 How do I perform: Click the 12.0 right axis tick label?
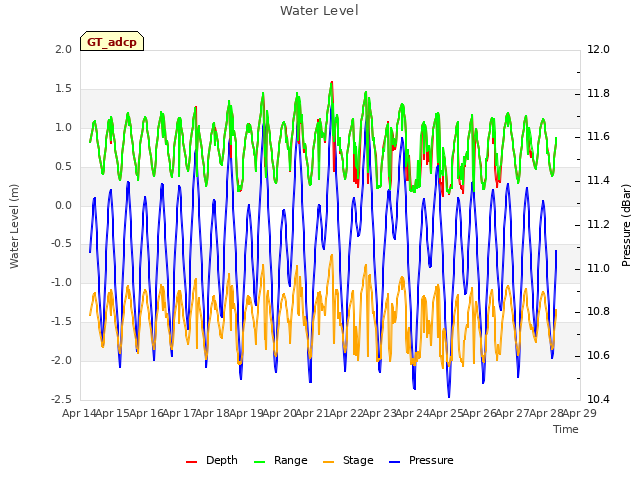tap(598, 49)
